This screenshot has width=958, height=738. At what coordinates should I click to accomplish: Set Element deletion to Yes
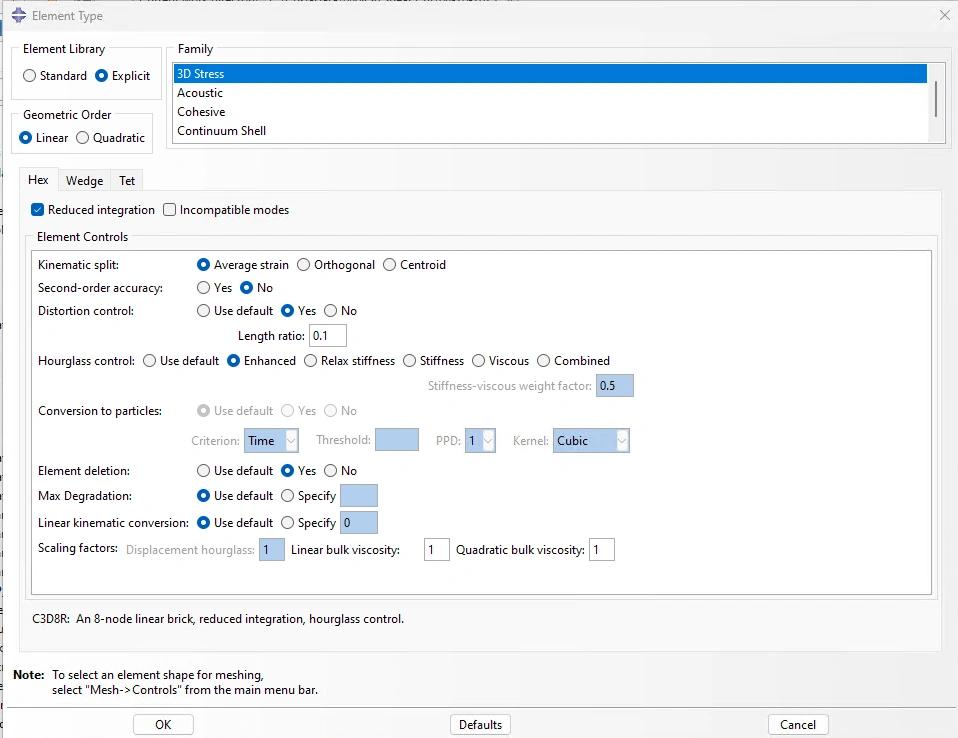pyautogui.click(x=287, y=471)
